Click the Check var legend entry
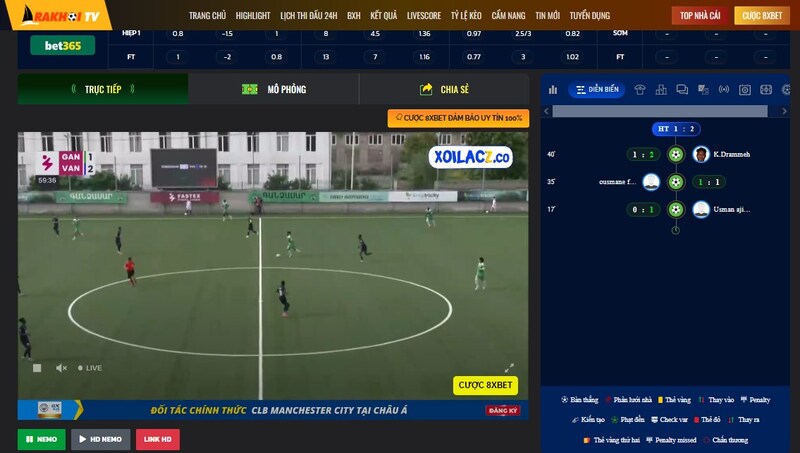The image size is (800, 453). (x=669, y=420)
